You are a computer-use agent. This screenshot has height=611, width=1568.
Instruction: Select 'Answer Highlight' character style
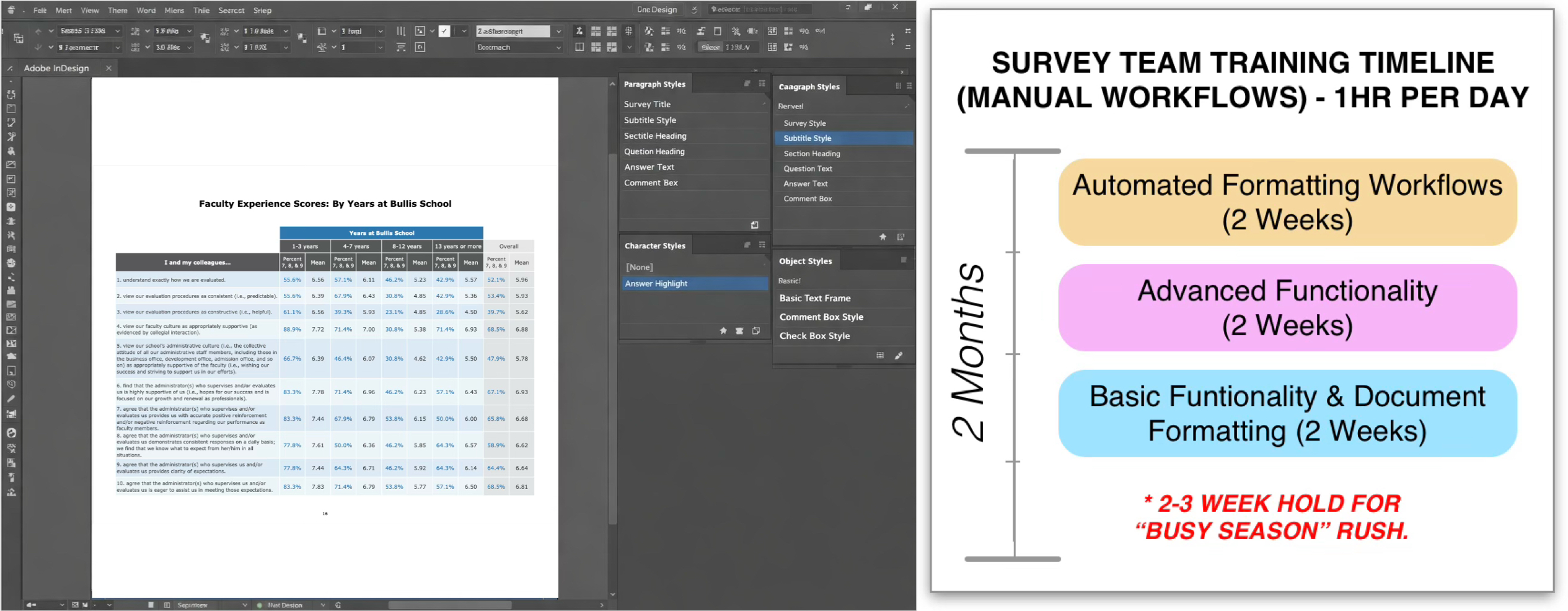(x=656, y=284)
